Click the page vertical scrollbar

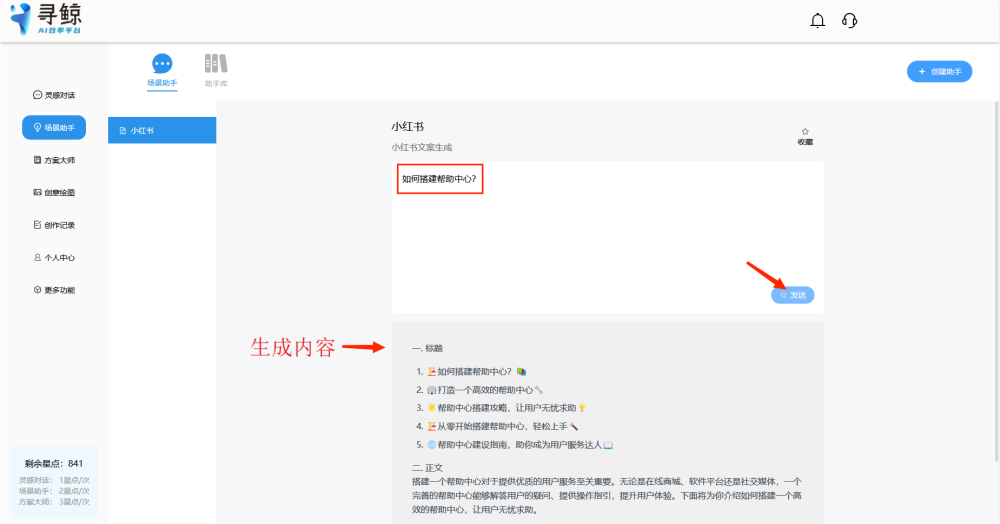coord(997,280)
